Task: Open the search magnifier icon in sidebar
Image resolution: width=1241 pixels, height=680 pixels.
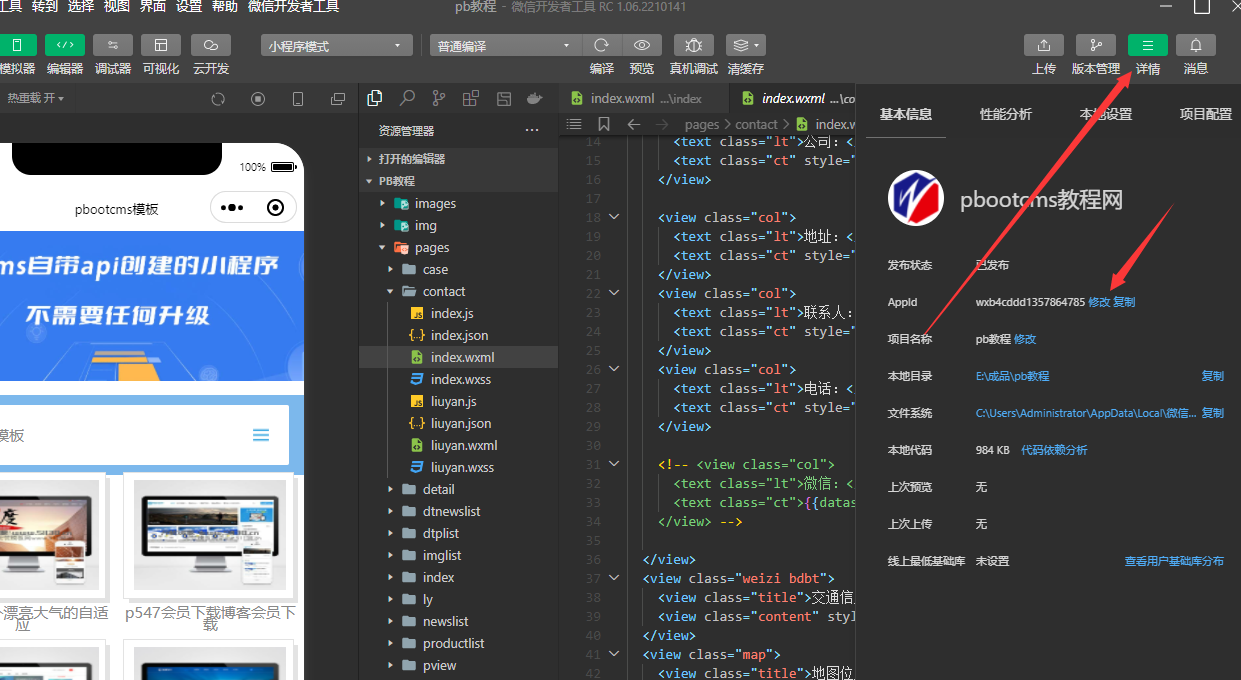Action: tap(407, 98)
